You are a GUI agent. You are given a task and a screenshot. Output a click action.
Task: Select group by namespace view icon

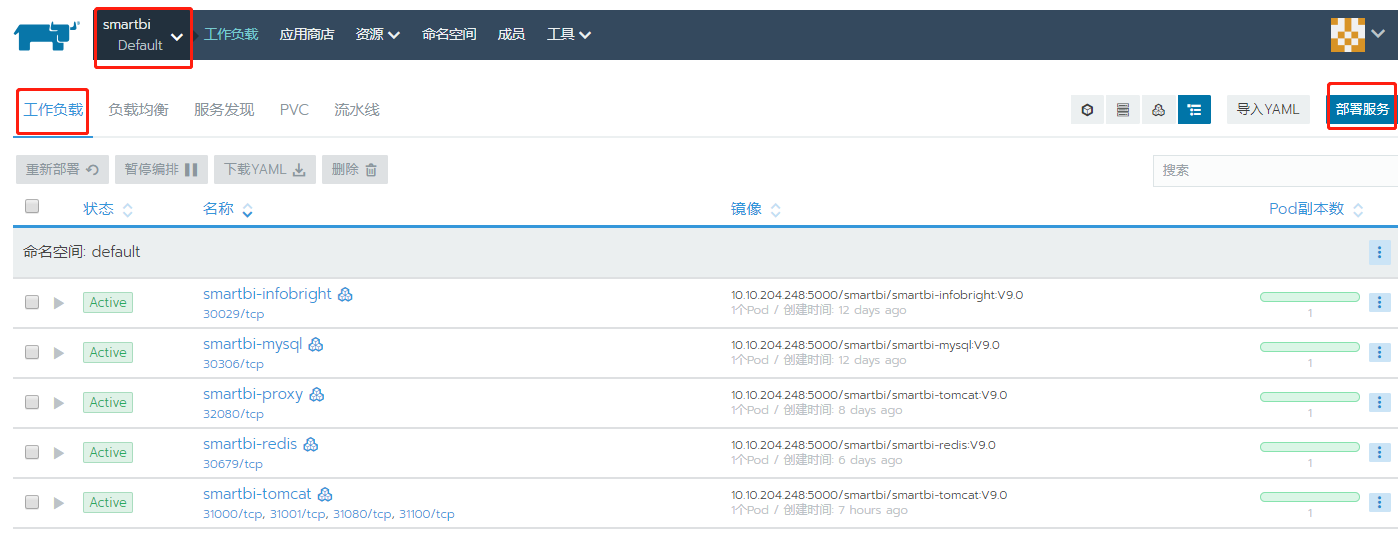1194,110
